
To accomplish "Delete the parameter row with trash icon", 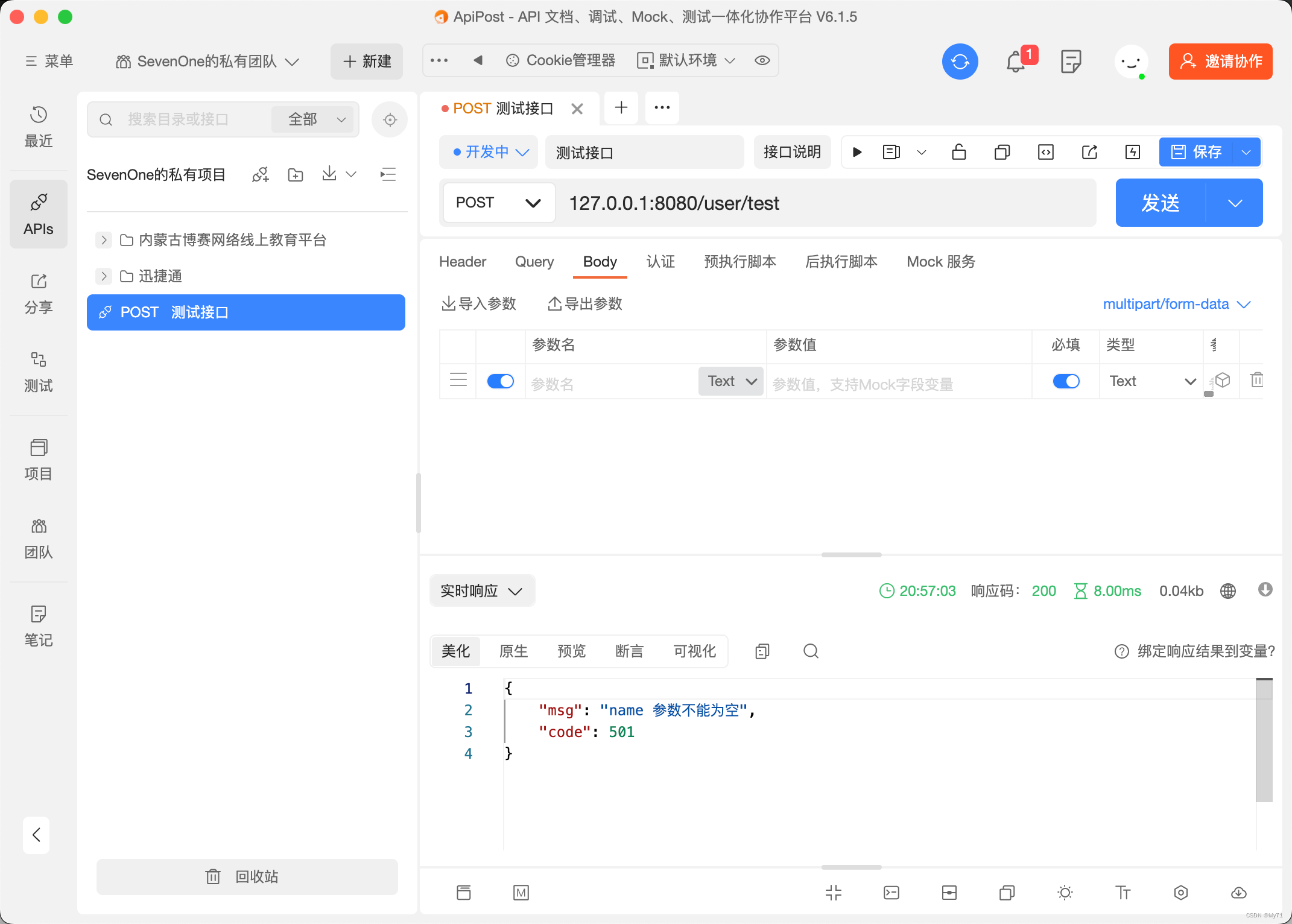I will pos(1256,381).
